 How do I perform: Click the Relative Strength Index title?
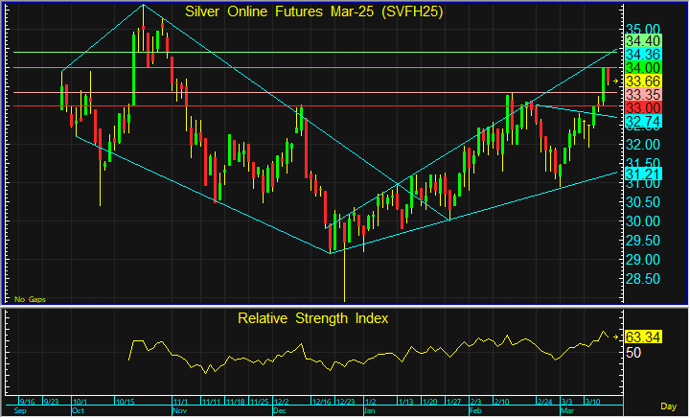pos(313,318)
